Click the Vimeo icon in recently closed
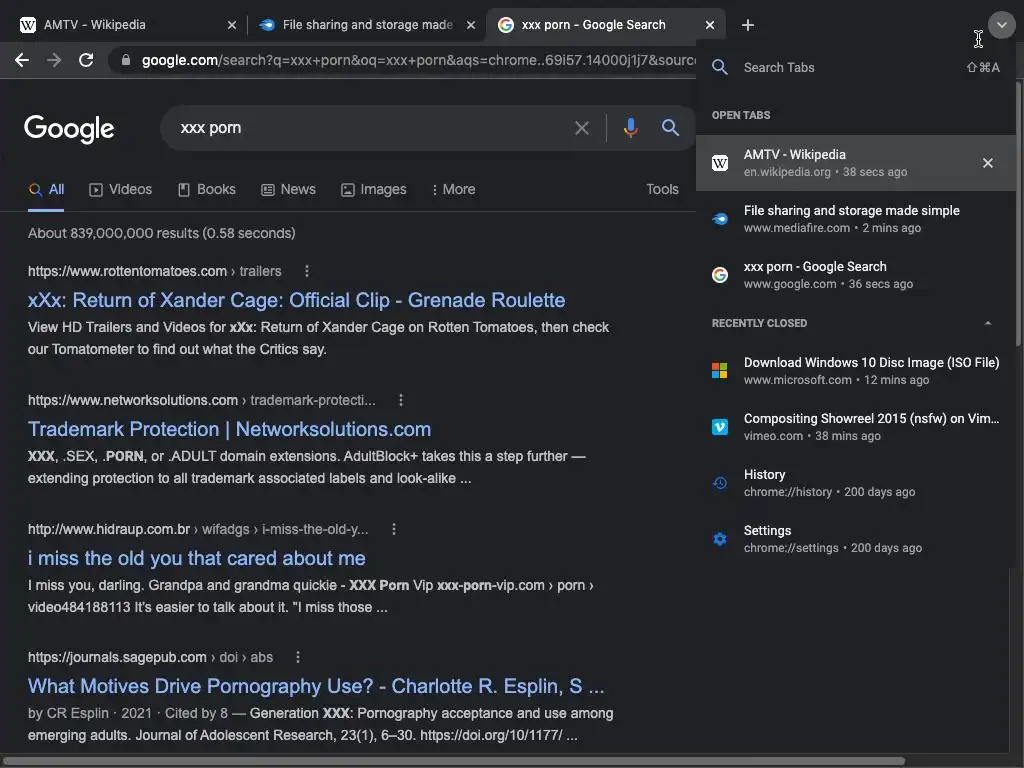 720,427
